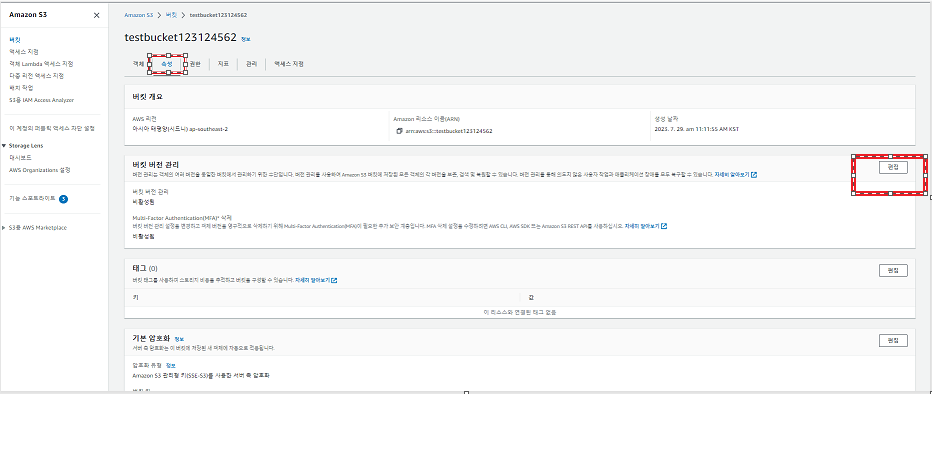Click the creation date value text
This screenshot has width=932, height=469.
[x=697, y=129]
